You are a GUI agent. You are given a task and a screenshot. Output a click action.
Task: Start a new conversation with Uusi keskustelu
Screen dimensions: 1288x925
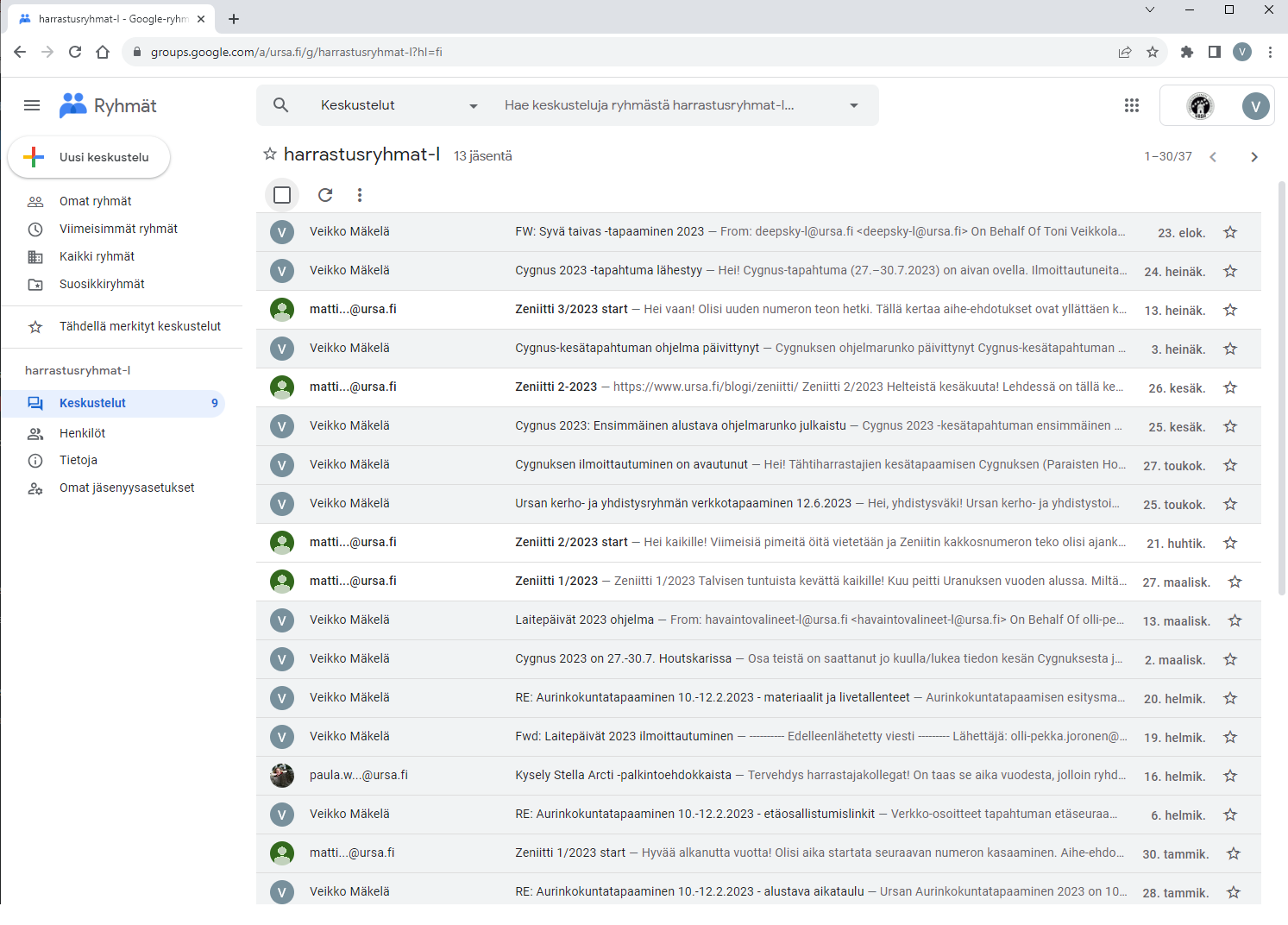(x=89, y=157)
